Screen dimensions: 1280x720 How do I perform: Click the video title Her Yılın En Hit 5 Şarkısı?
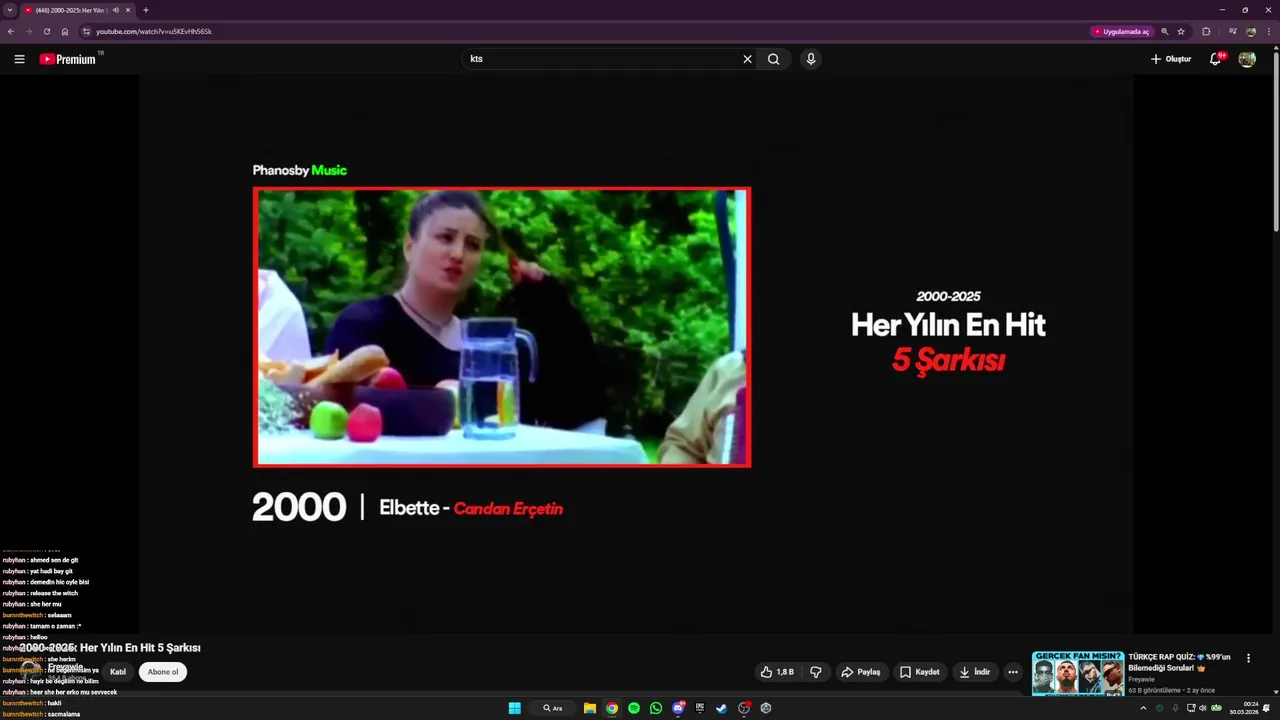pyautogui.click(x=109, y=648)
